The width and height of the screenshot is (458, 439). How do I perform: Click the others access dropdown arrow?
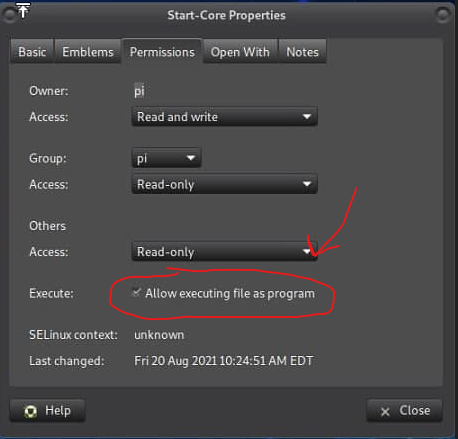(x=307, y=251)
